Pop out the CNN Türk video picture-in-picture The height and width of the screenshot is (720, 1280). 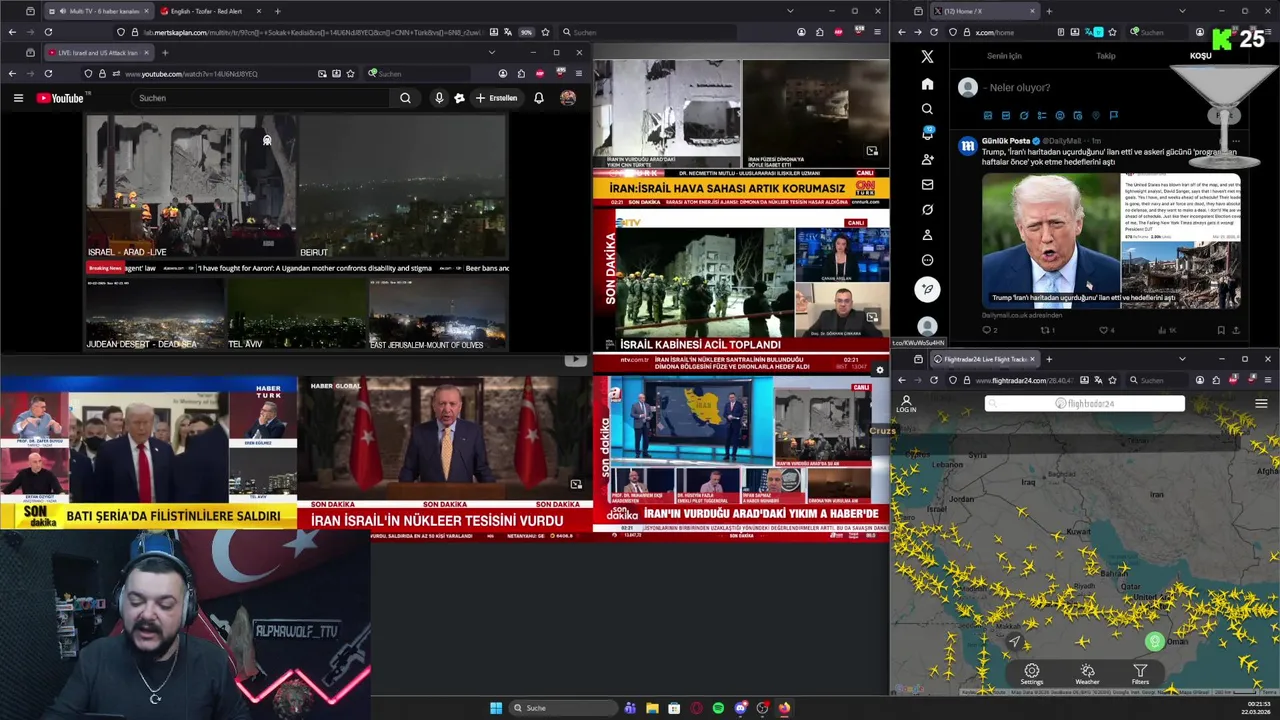pos(872,151)
